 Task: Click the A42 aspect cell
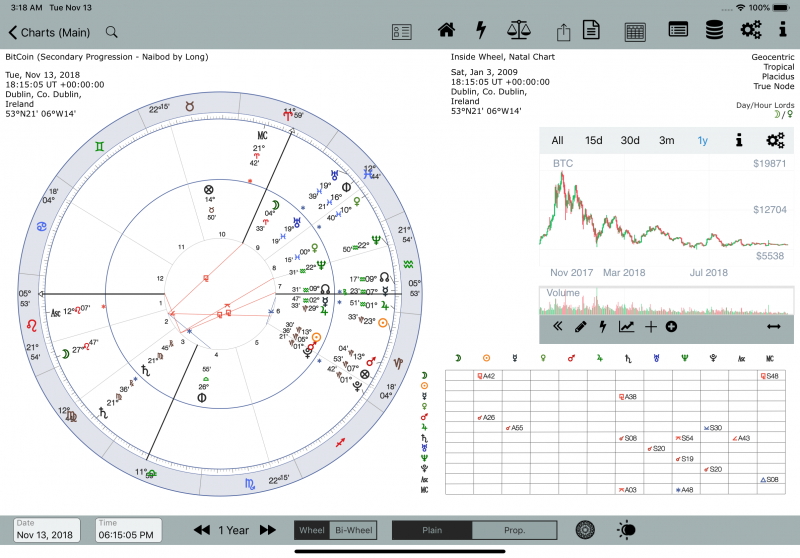(488, 376)
